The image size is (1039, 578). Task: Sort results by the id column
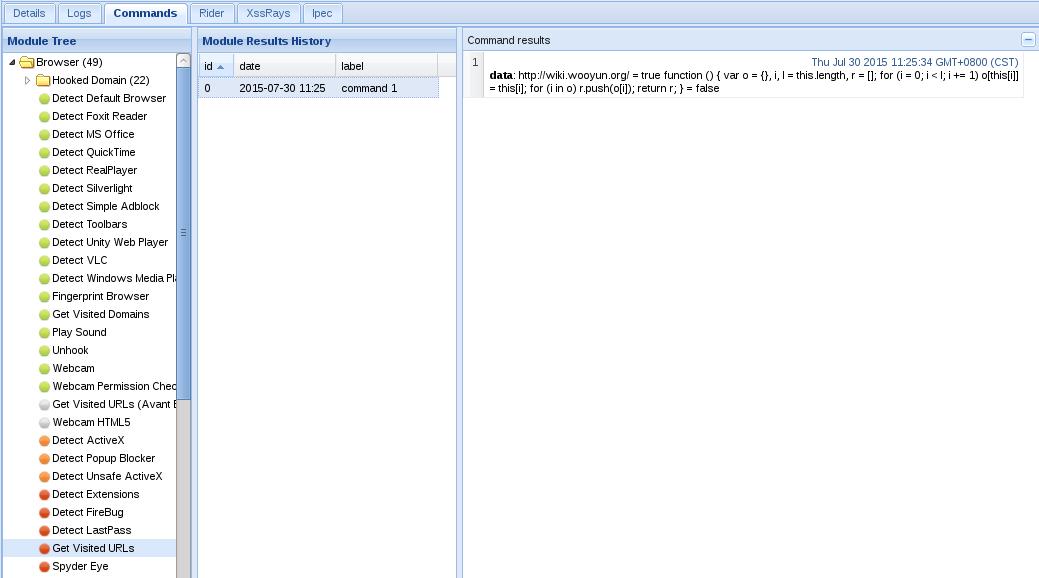pyautogui.click(x=216, y=66)
